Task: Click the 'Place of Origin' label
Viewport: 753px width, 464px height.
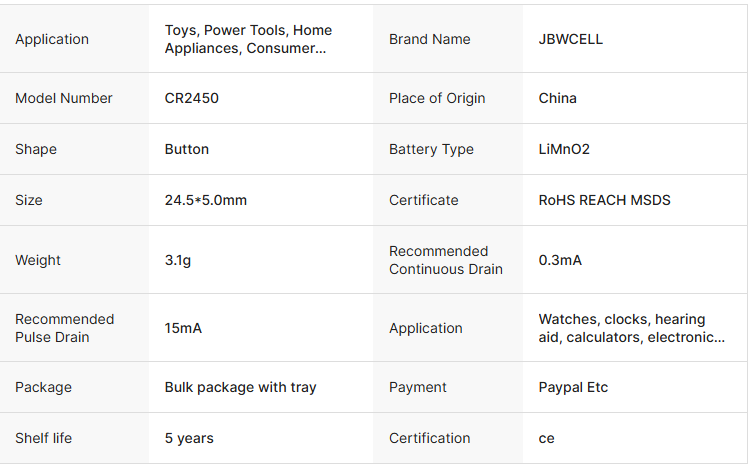Action: tap(437, 98)
